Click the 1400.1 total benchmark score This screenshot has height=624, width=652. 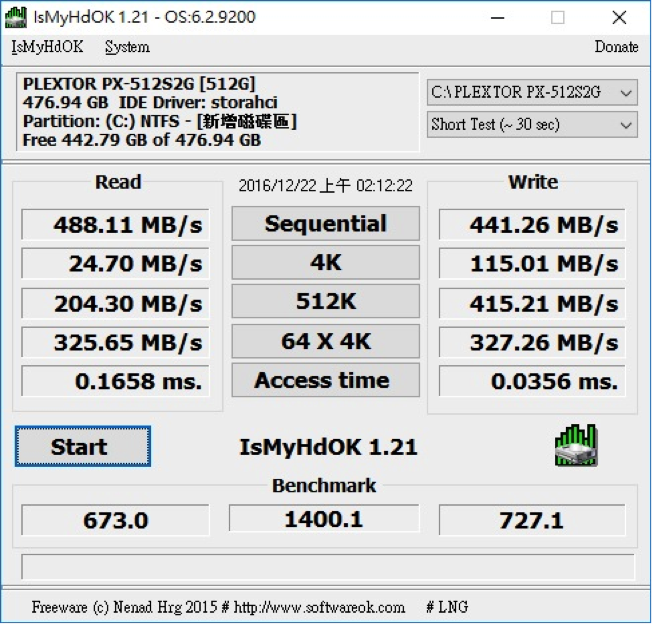(x=324, y=519)
